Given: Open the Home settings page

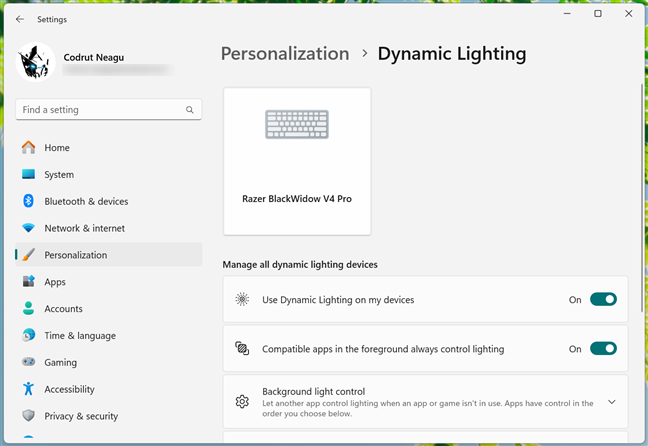Looking at the screenshot, I should pyautogui.click(x=109, y=148).
